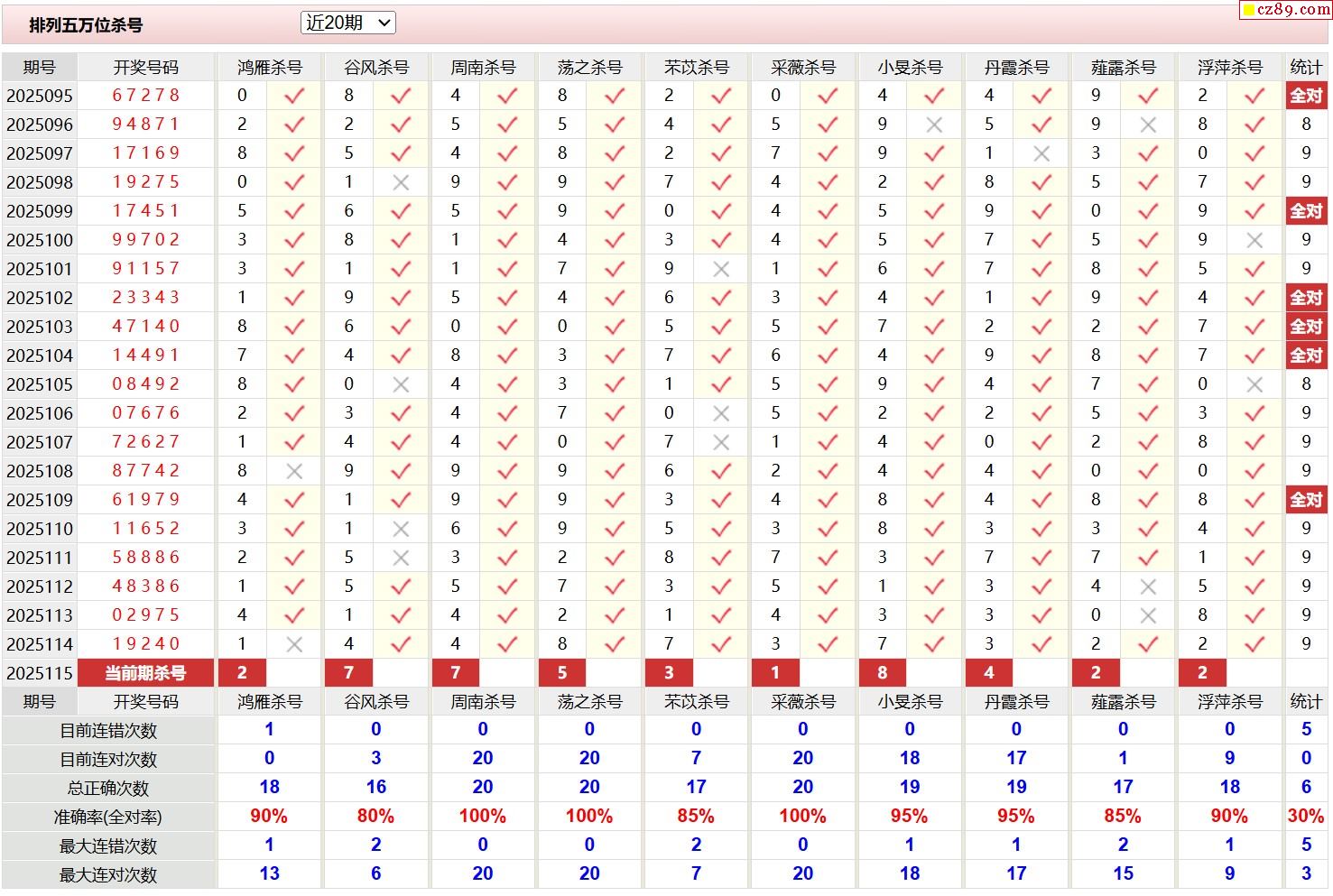Click the X mark for 薤露杀号 in row 2025112

pos(1148,587)
